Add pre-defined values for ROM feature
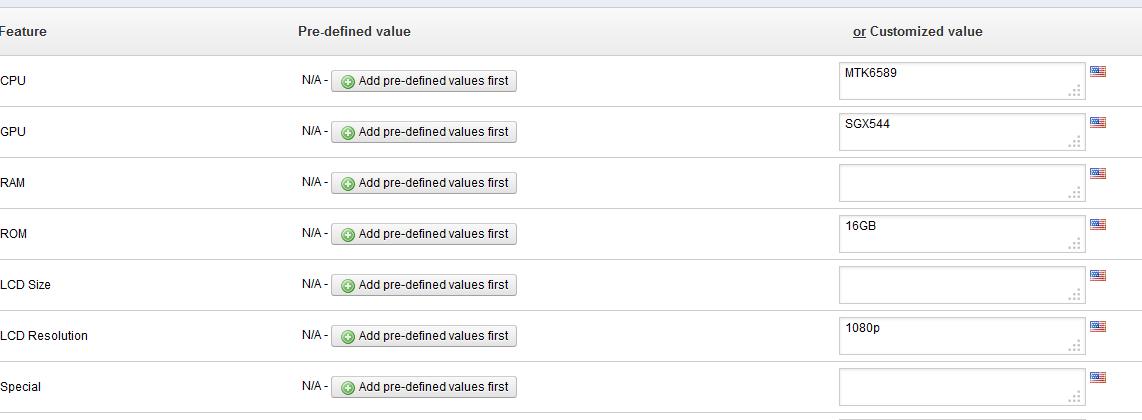Viewport: 1142px width, 420px height. pos(424,234)
